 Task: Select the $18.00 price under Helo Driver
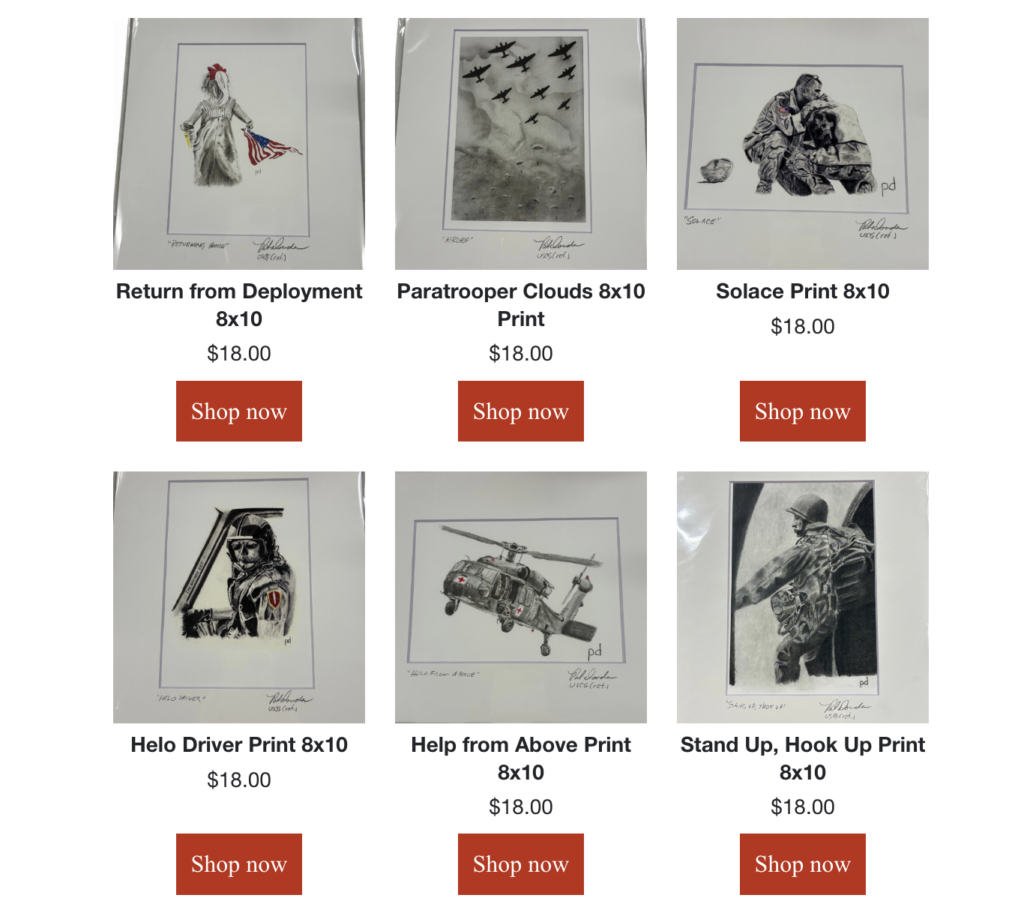(239, 779)
